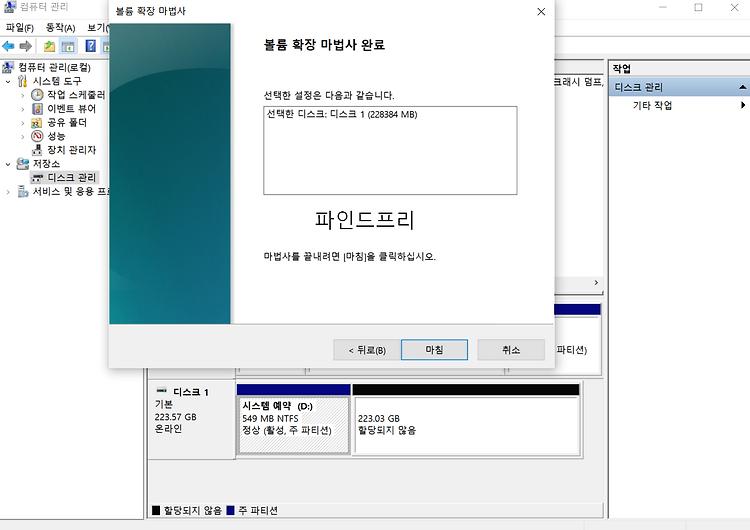Click the 선택한 디스크: 디스크 1 text
Viewport: 750px width, 530px height.
point(342,114)
